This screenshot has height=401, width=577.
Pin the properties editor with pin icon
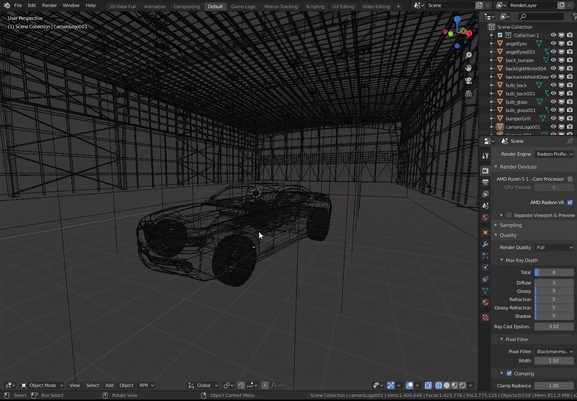pyautogui.click(x=570, y=141)
